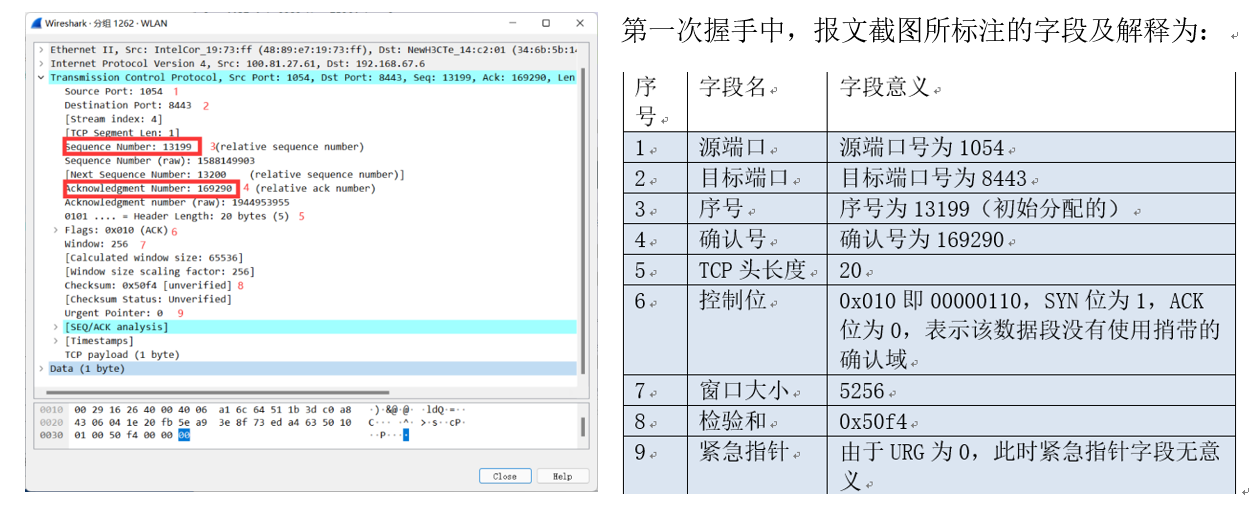Image resolution: width=1252 pixels, height=512 pixels.
Task: Click the highlighted last byte 00 in hex pane
Action: pyautogui.click(x=184, y=435)
